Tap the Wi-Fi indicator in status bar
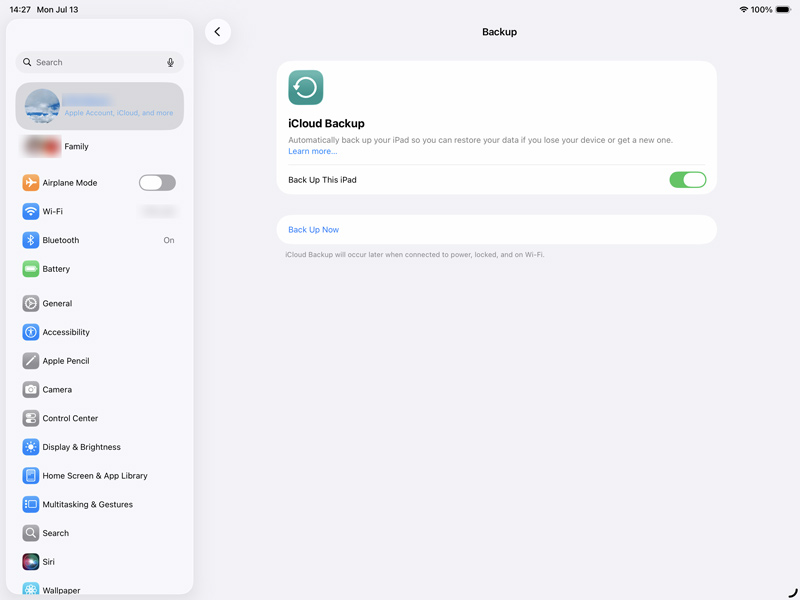This screenshot has height=600, width=800. [x=743, y=10]
